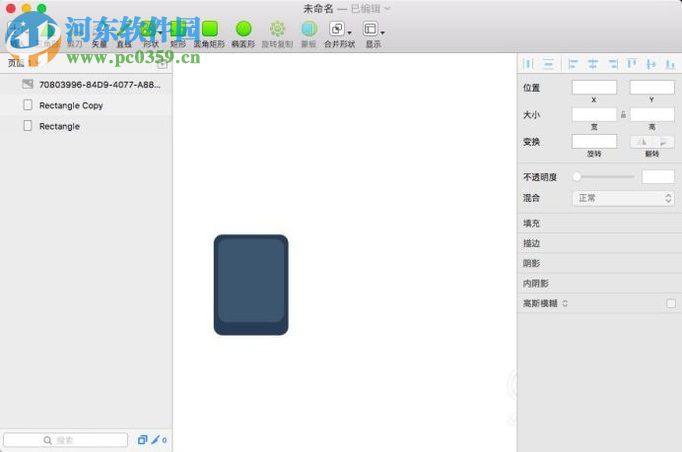Click the add page button in pages header
This screenshot has height=452, width=682.
[162, 64]
